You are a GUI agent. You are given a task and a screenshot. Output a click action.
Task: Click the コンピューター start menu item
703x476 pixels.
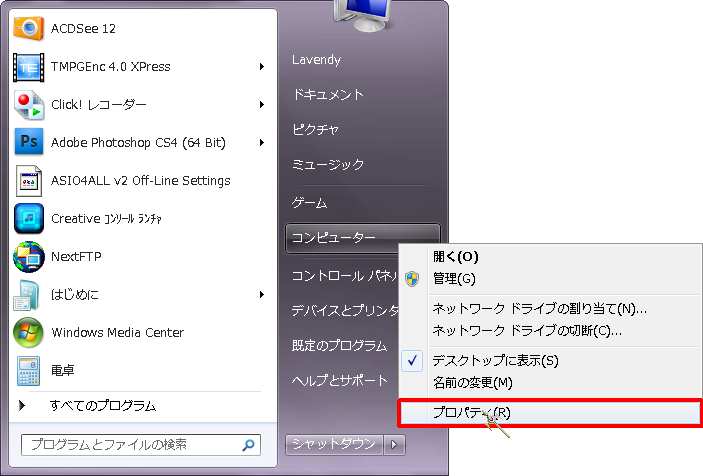[x=363, y=238]
